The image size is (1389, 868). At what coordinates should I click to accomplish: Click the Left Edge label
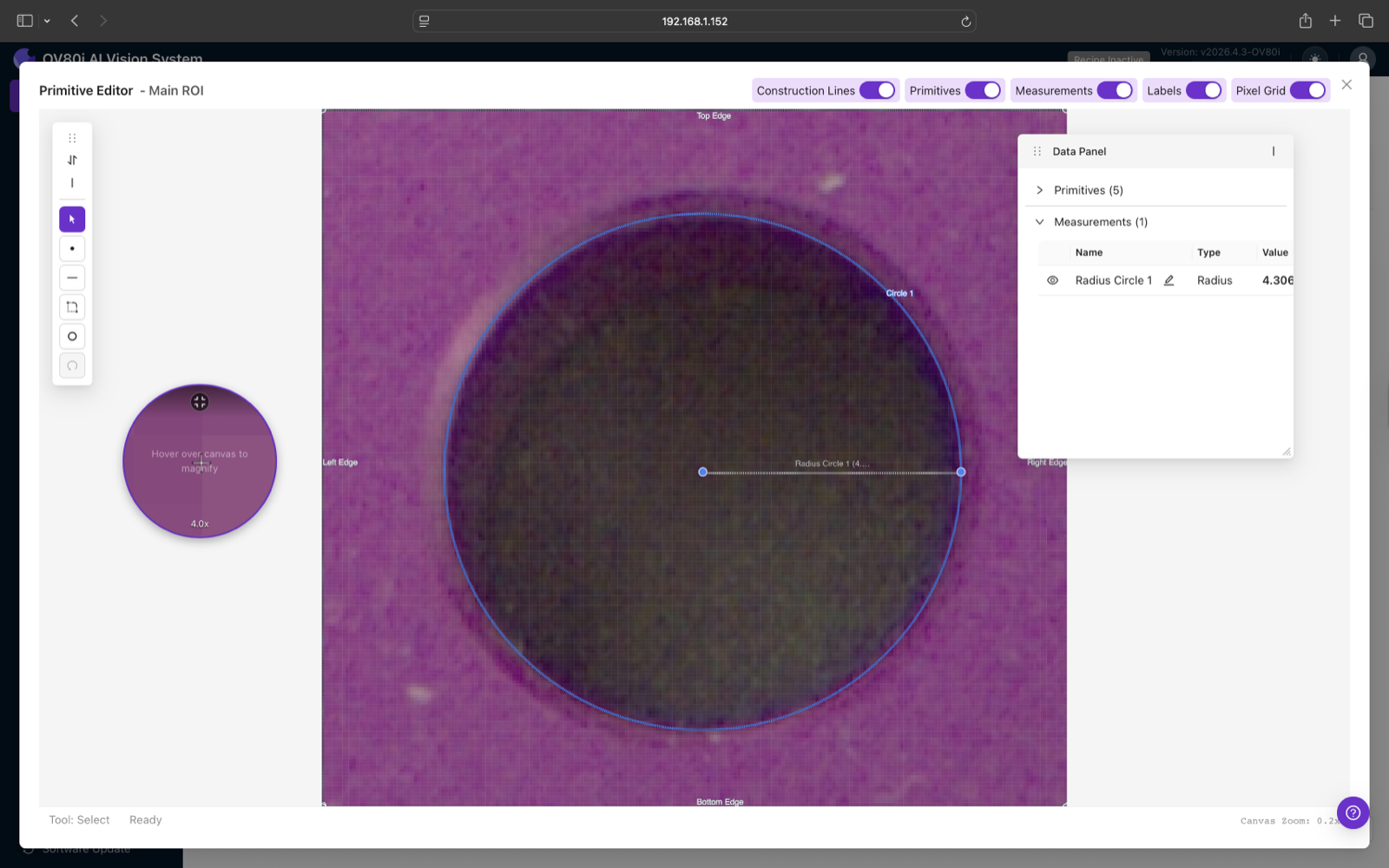point(340,463)
